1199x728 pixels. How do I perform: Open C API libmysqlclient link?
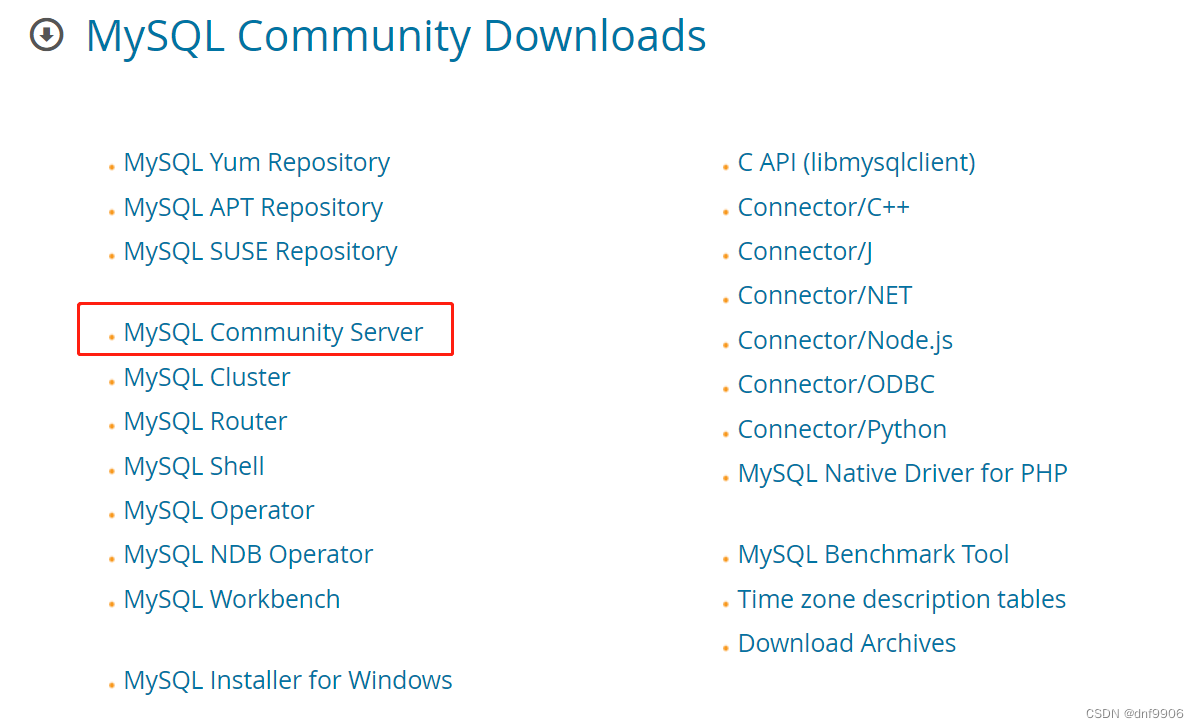[856, 162]
